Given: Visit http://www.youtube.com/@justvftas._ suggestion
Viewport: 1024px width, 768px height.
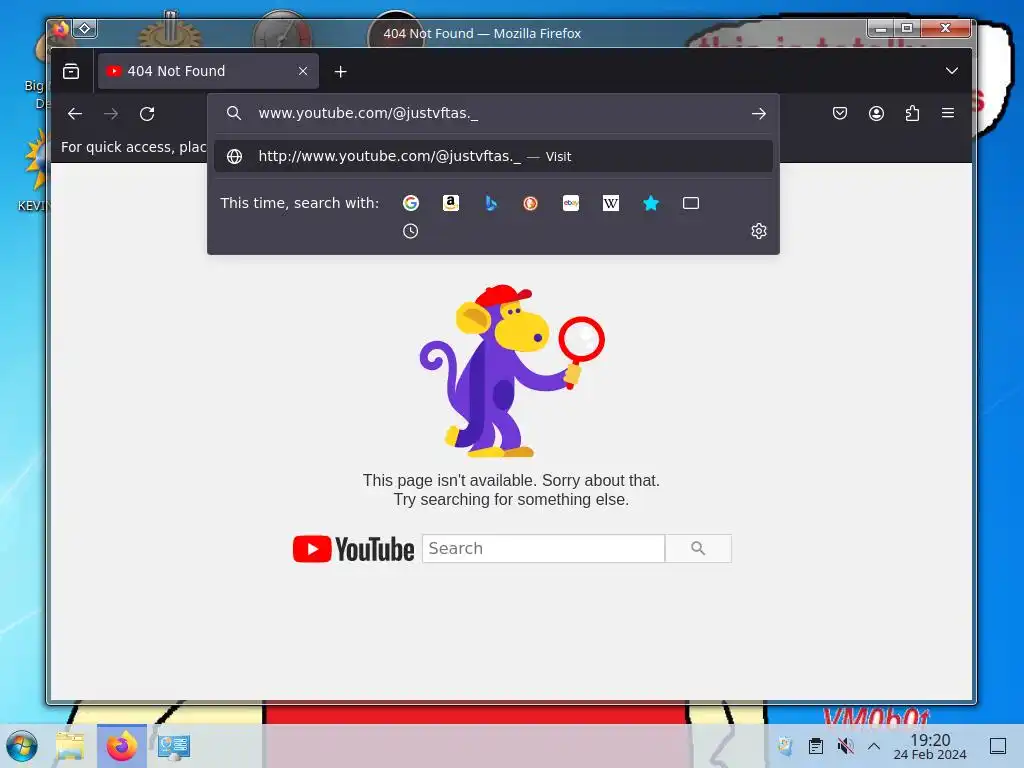Looking at the screenshot, I should (x=493, y=156).
